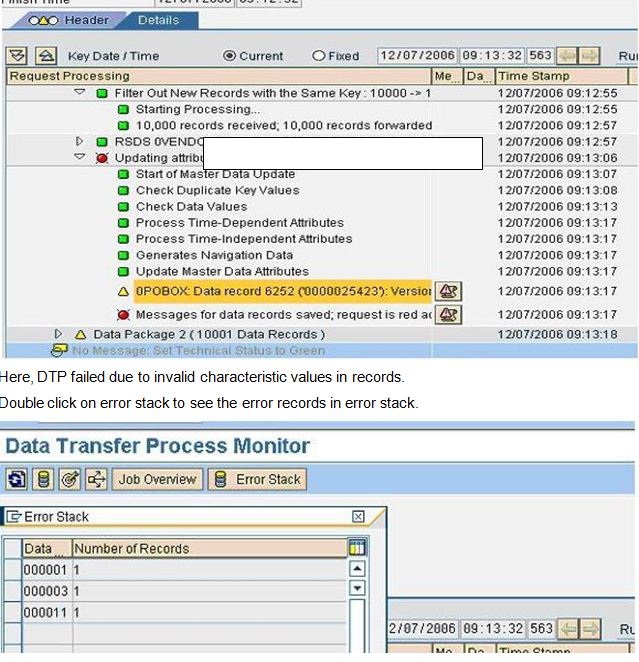This screenshot has width=639, height=662.
Task: Click the scroll up arrow in Error Stack
Action: 357,569
